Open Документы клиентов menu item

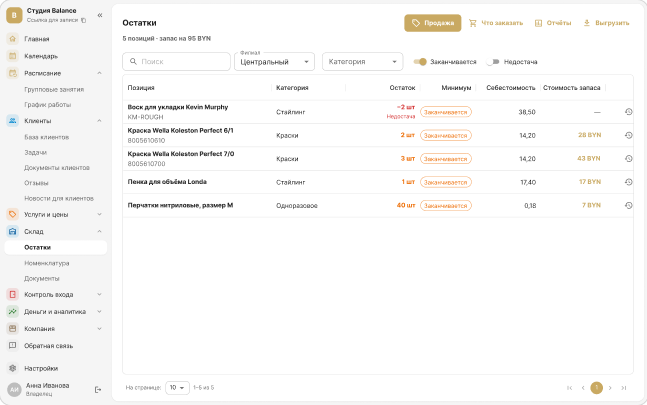click(56, 168)
